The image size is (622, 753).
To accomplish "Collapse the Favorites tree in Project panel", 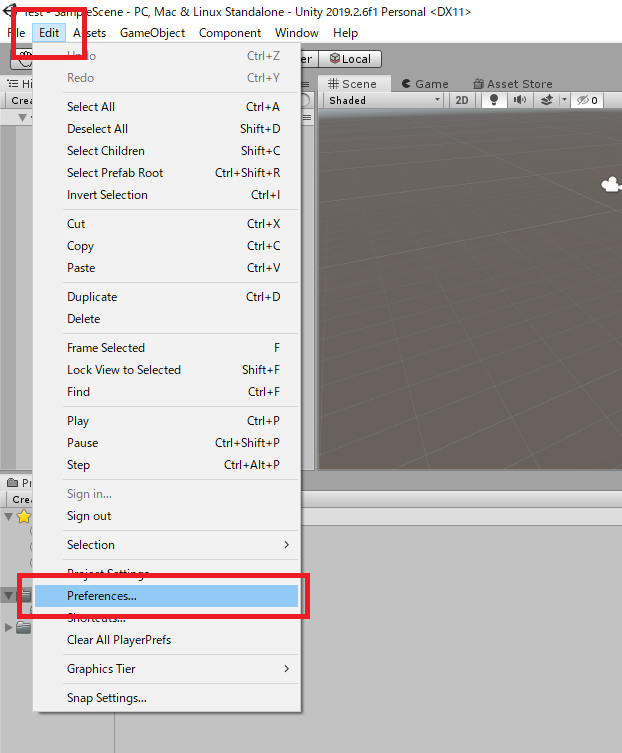I will tap(9, 516).
